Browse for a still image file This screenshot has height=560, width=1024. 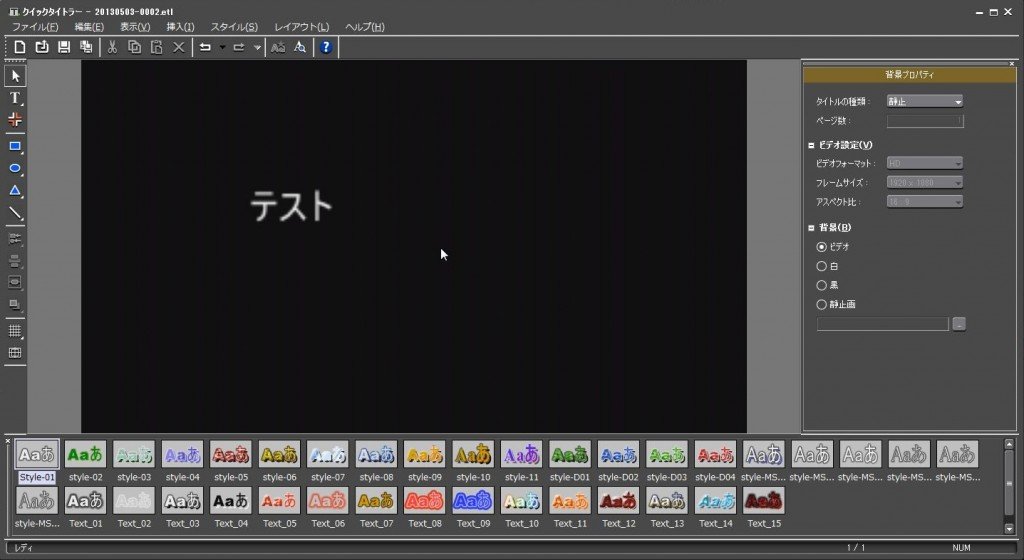click(959, 324)
